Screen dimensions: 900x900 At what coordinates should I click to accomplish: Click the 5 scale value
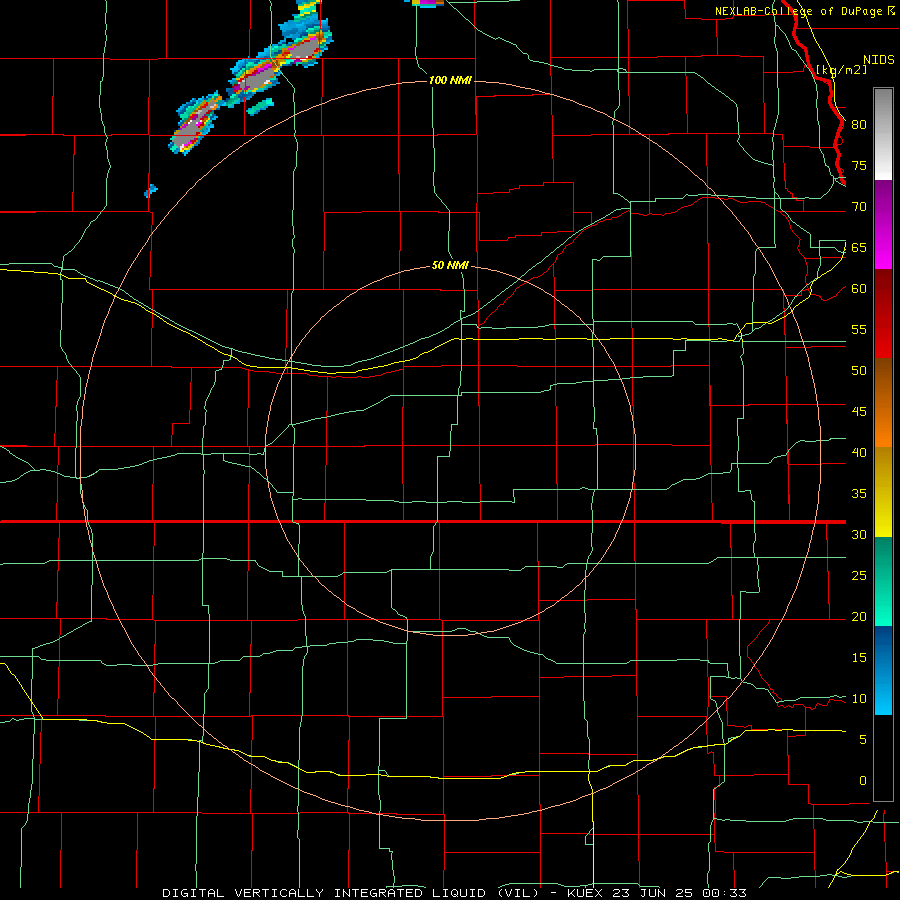(x=863, y=739)
